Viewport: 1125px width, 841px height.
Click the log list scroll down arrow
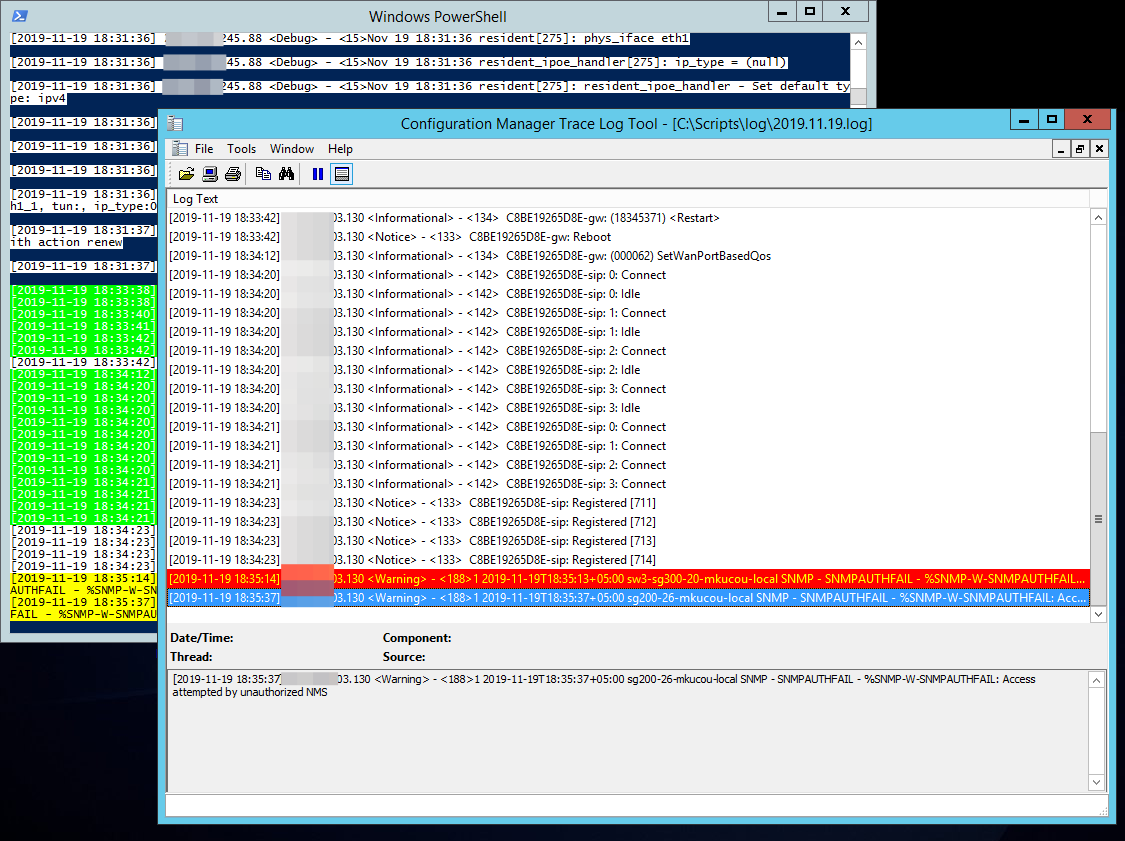point(1098,615)
